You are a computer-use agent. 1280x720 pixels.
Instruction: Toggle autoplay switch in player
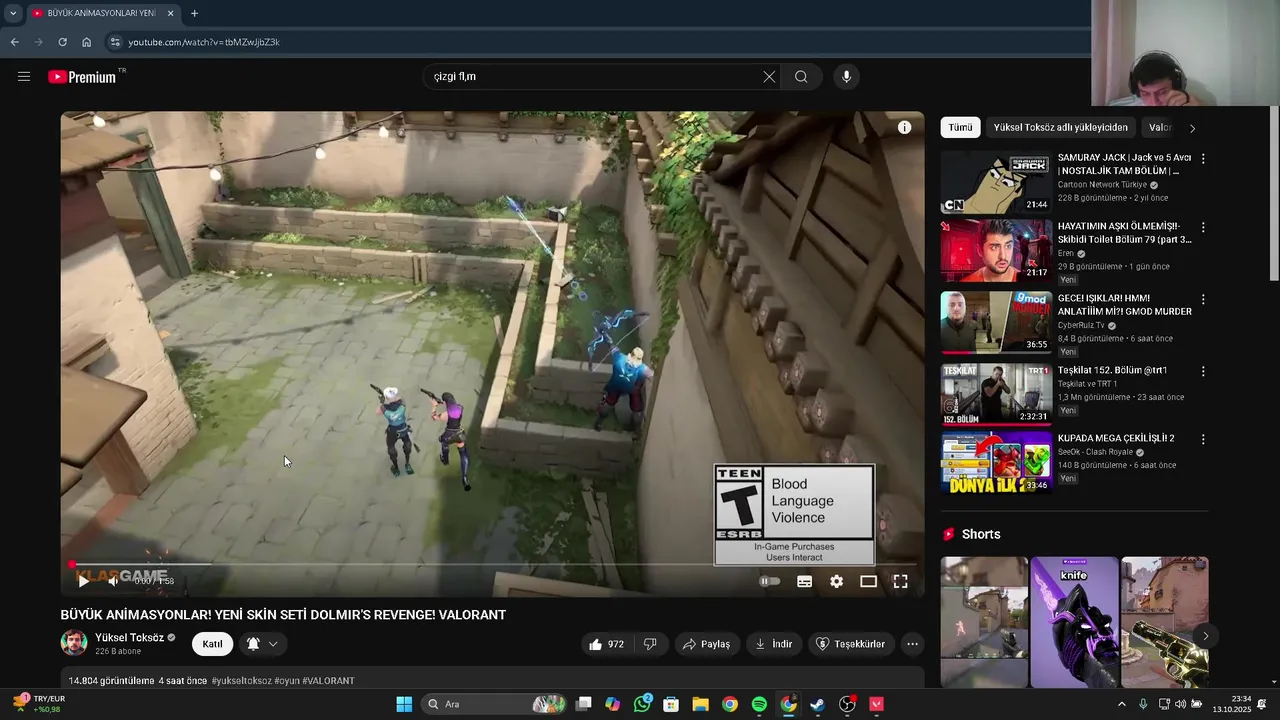point(769,581)
